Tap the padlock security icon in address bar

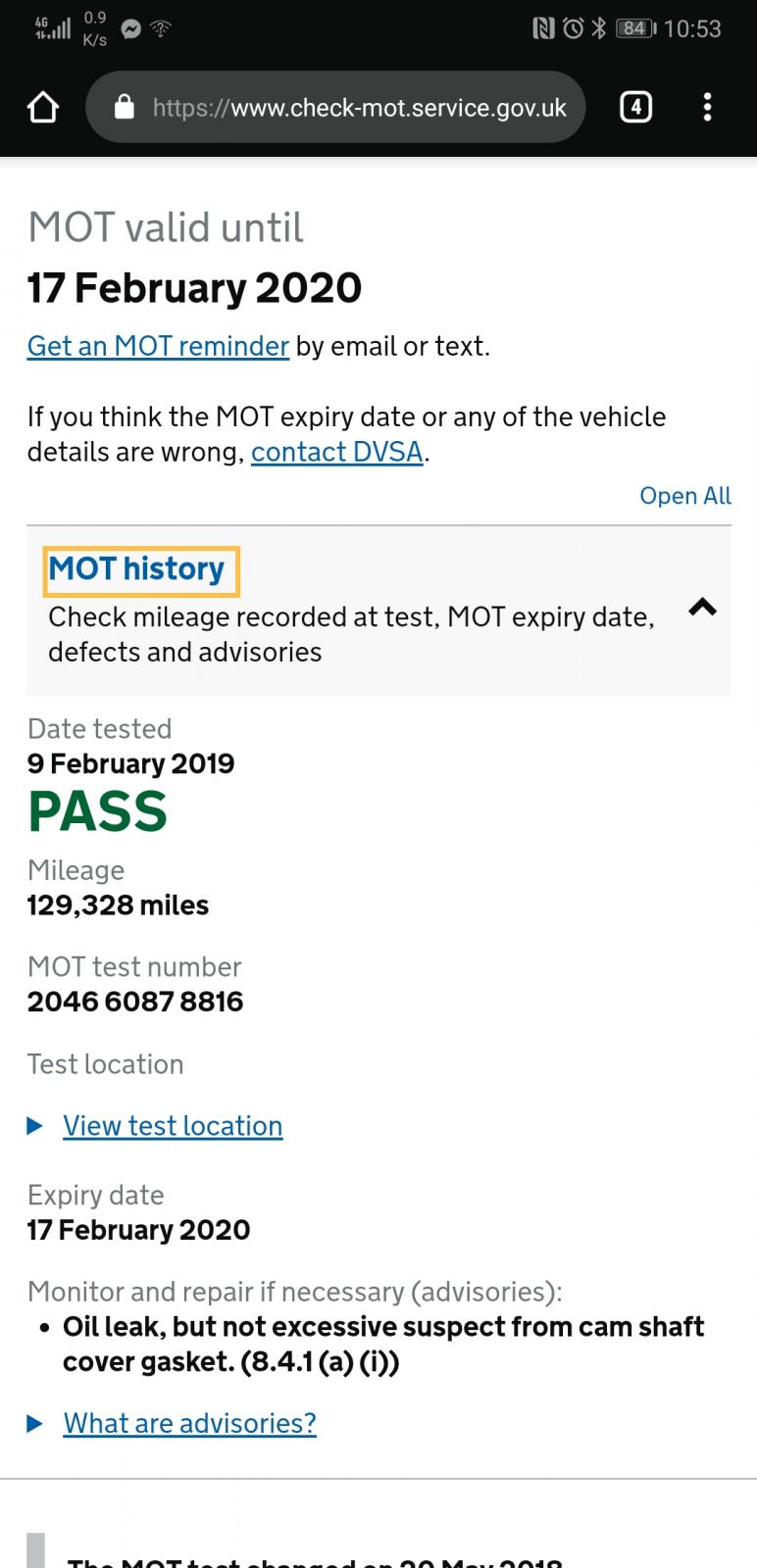click(125, 107)
